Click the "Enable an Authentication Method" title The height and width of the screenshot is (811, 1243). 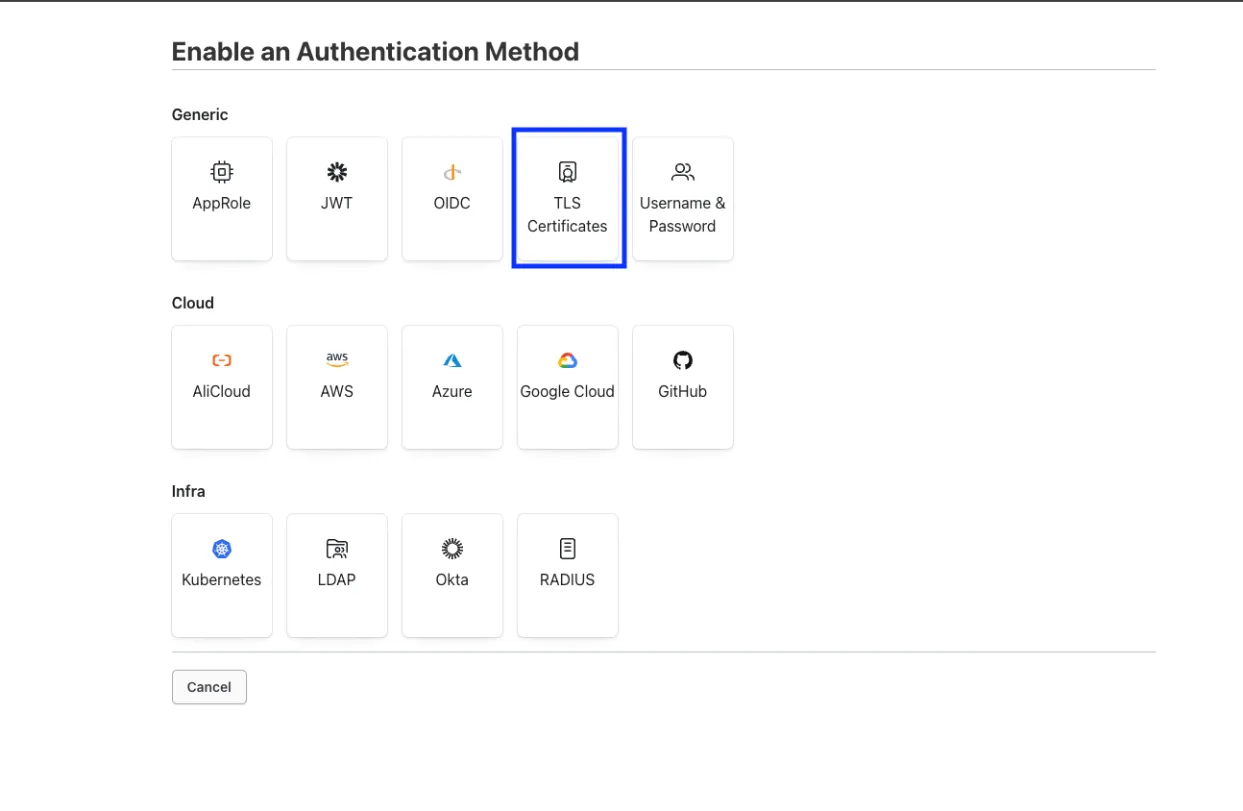(375, 52)
